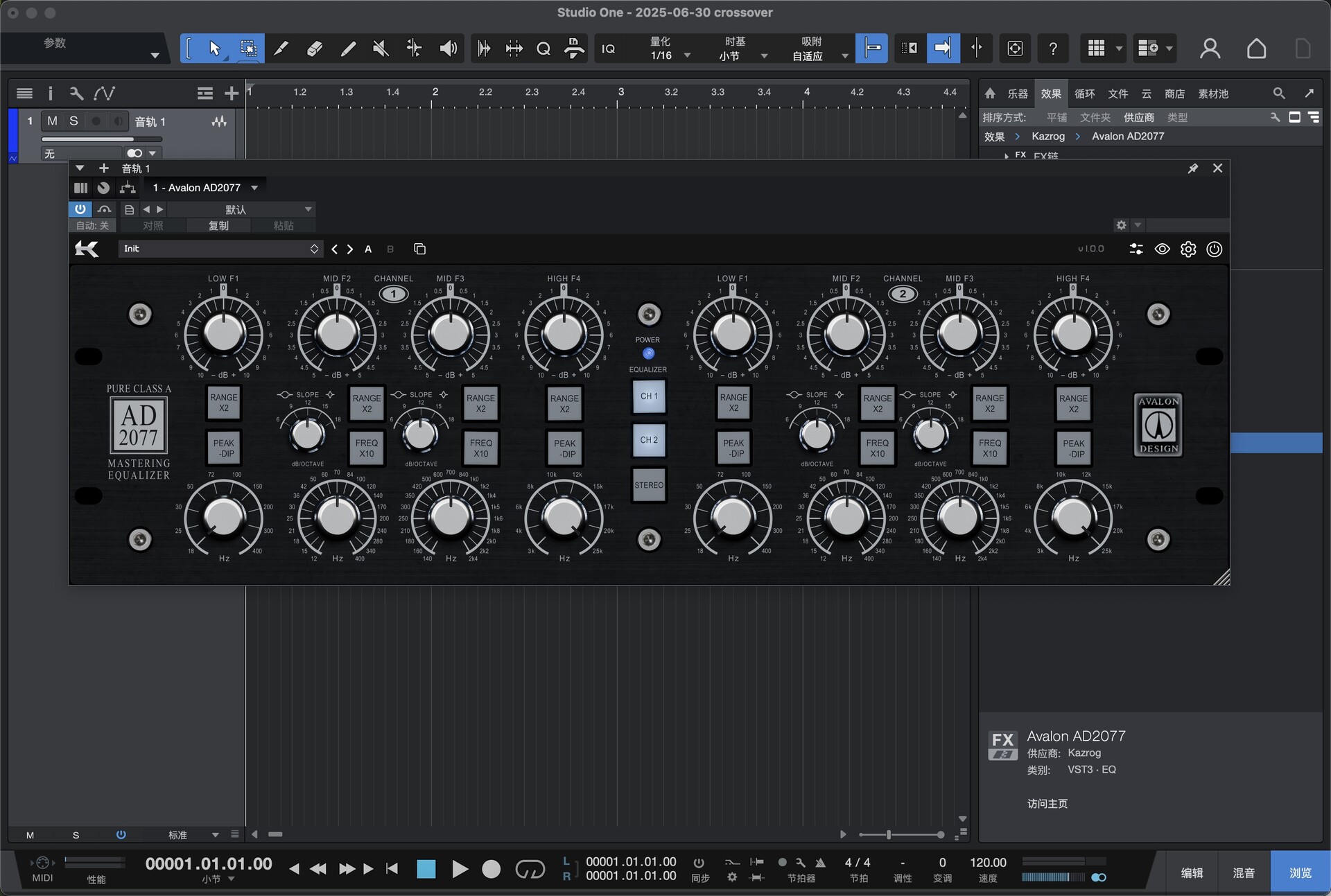
Task: Select previous preset arrow in Kazrog bar
Action: (x=335, y=249)
